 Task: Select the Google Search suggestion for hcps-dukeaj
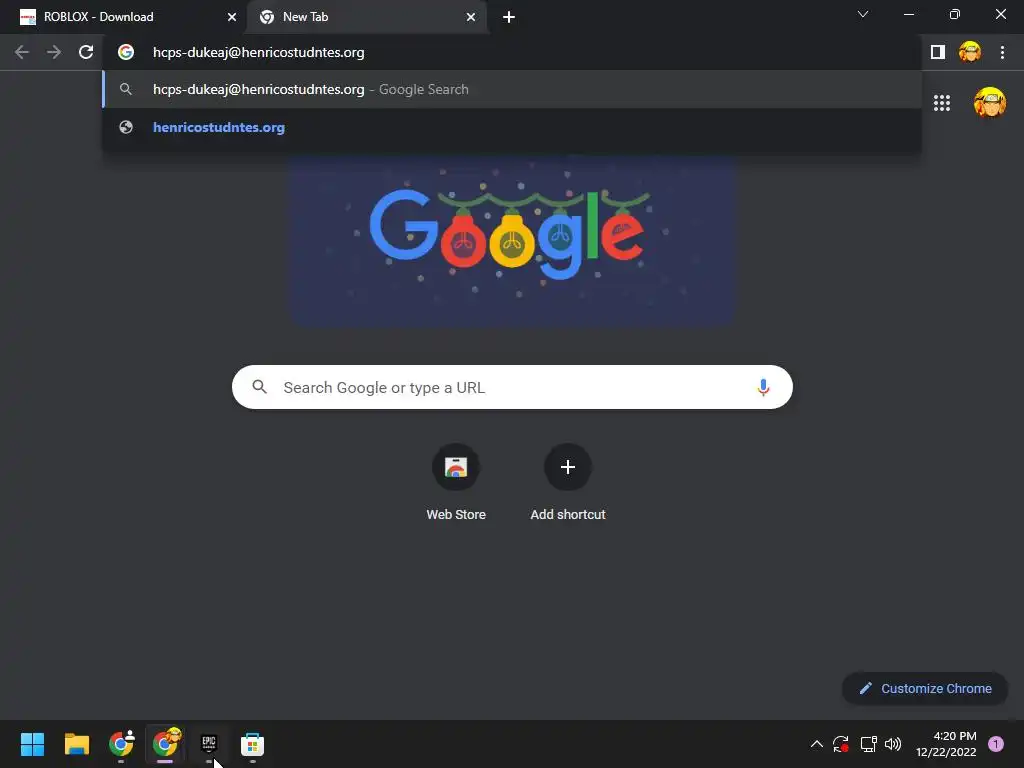pos(512,89)
